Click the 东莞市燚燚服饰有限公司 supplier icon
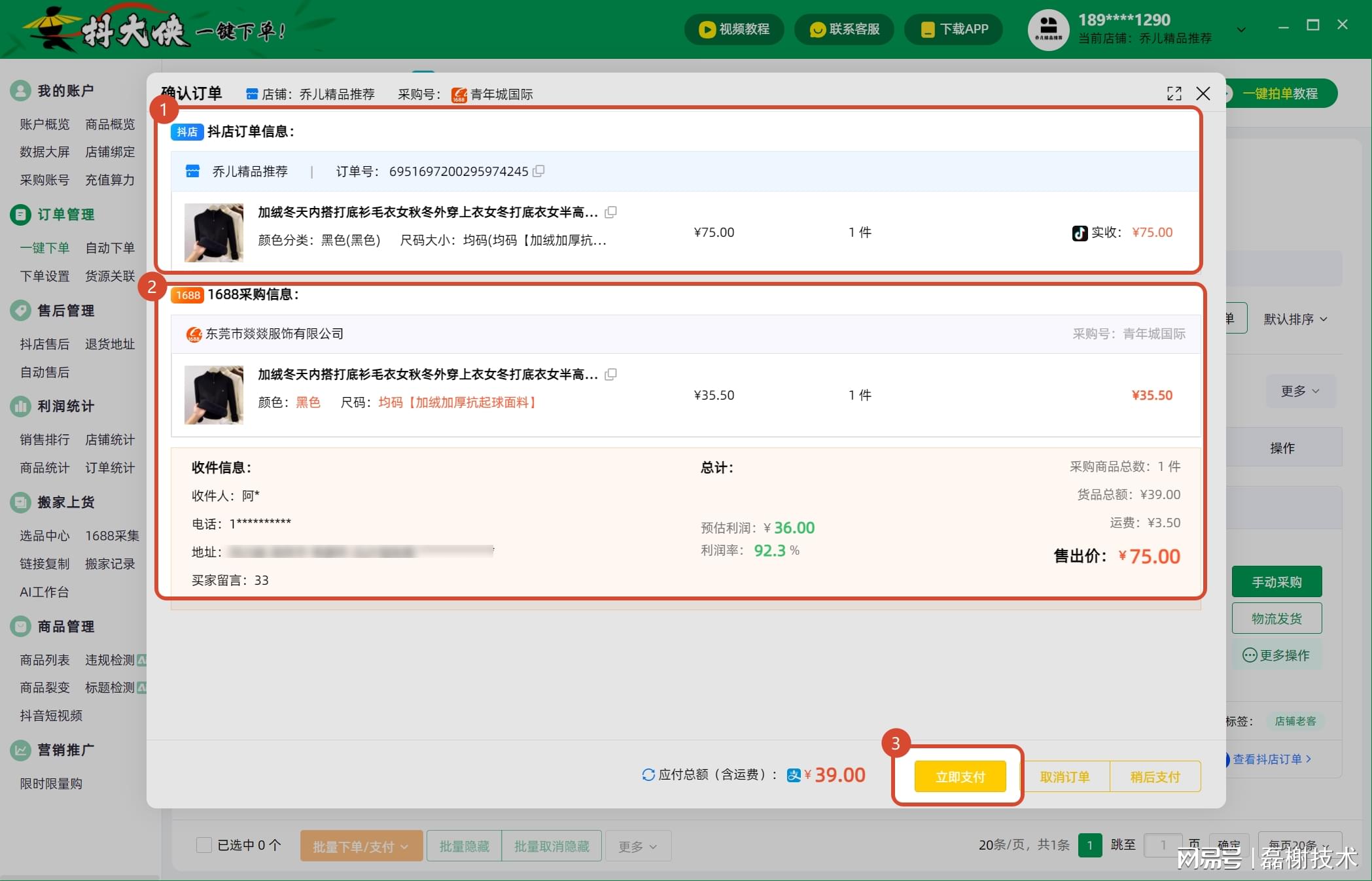This screenshot has height=881, width=1372. (x=194, y=334)
